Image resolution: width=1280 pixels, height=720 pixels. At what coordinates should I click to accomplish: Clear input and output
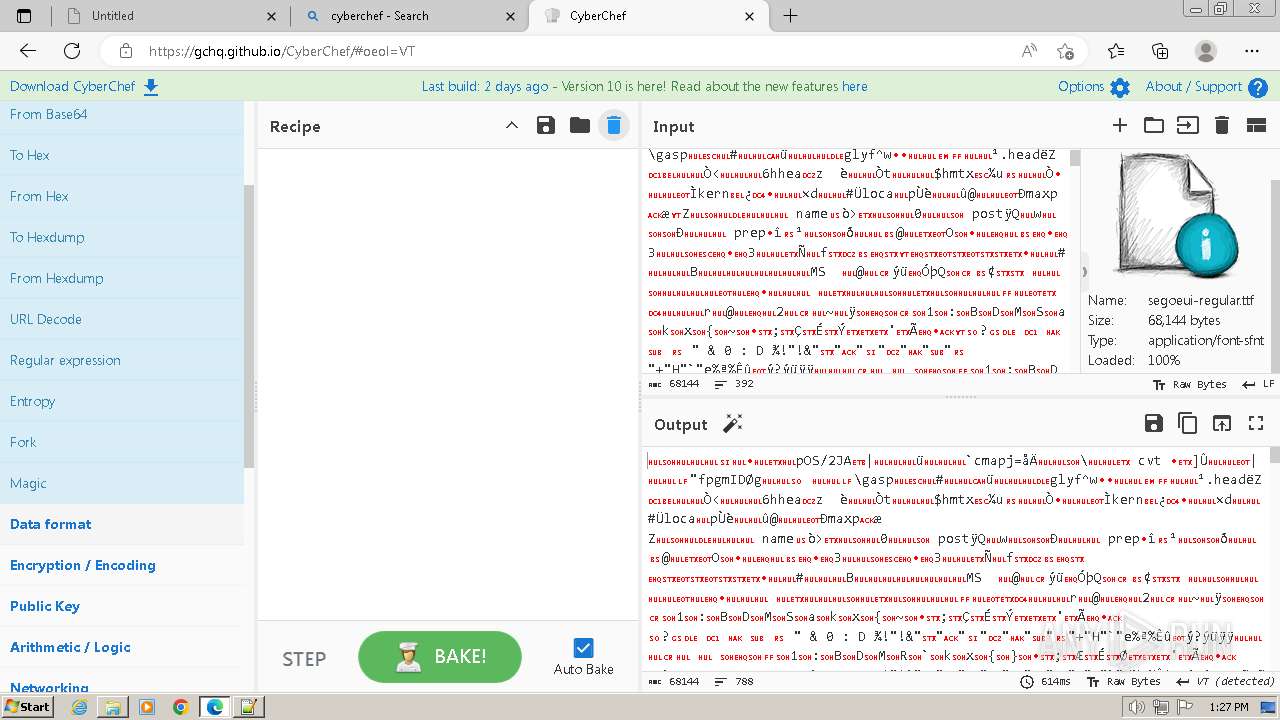1221,125
